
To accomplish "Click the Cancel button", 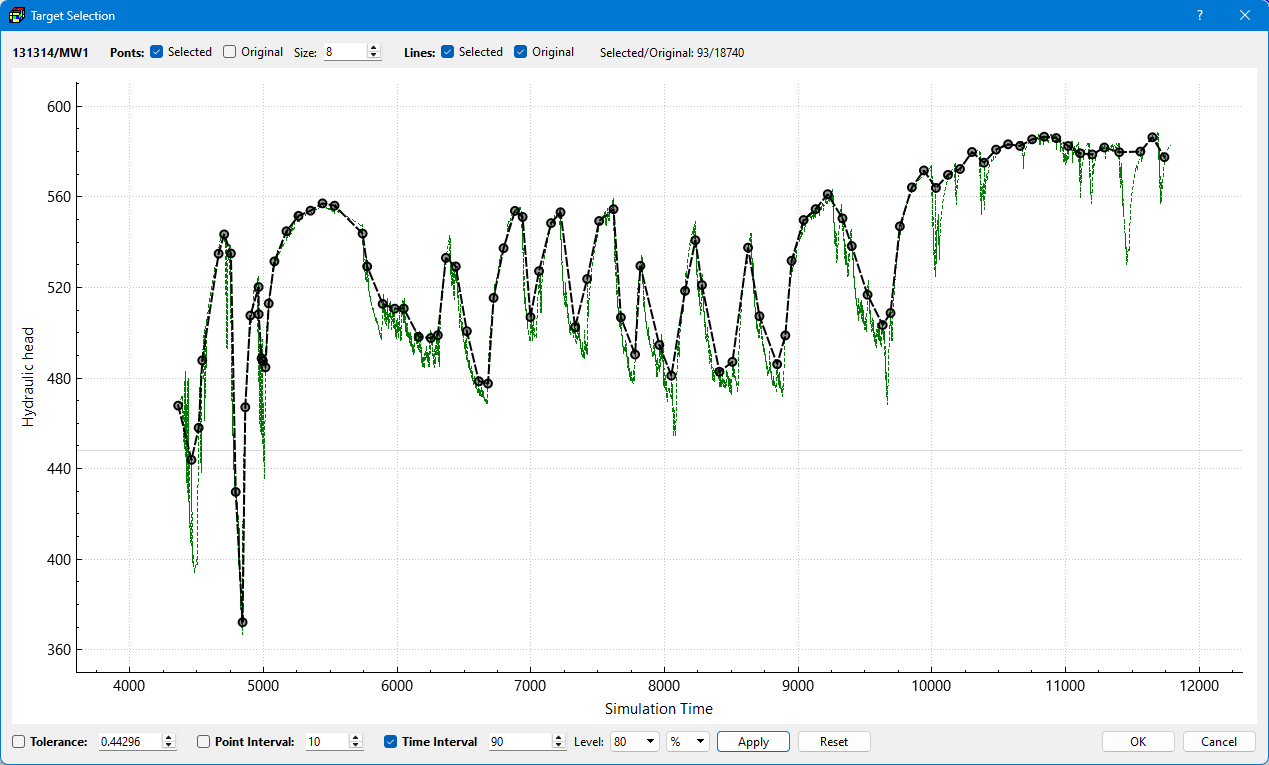I will (1219, 742).
